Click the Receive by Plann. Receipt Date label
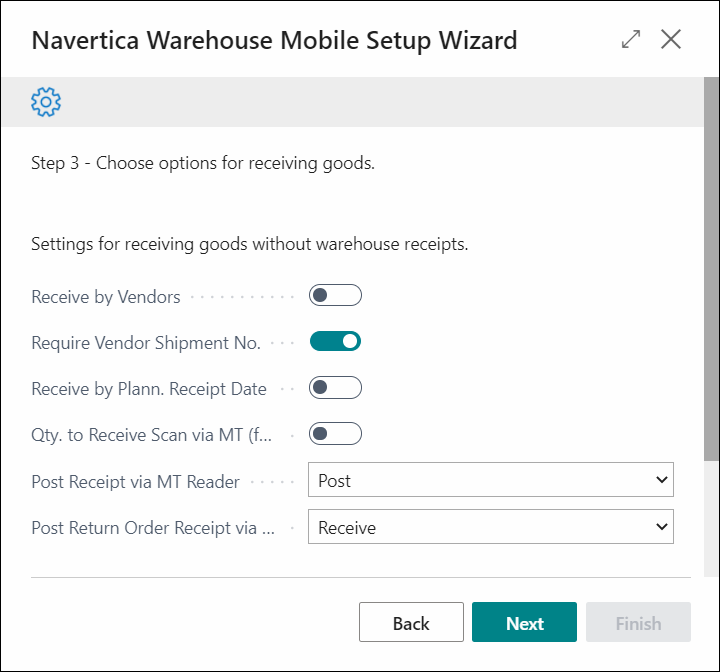Viewport: 720px width, 672px height. click(149, 389)
